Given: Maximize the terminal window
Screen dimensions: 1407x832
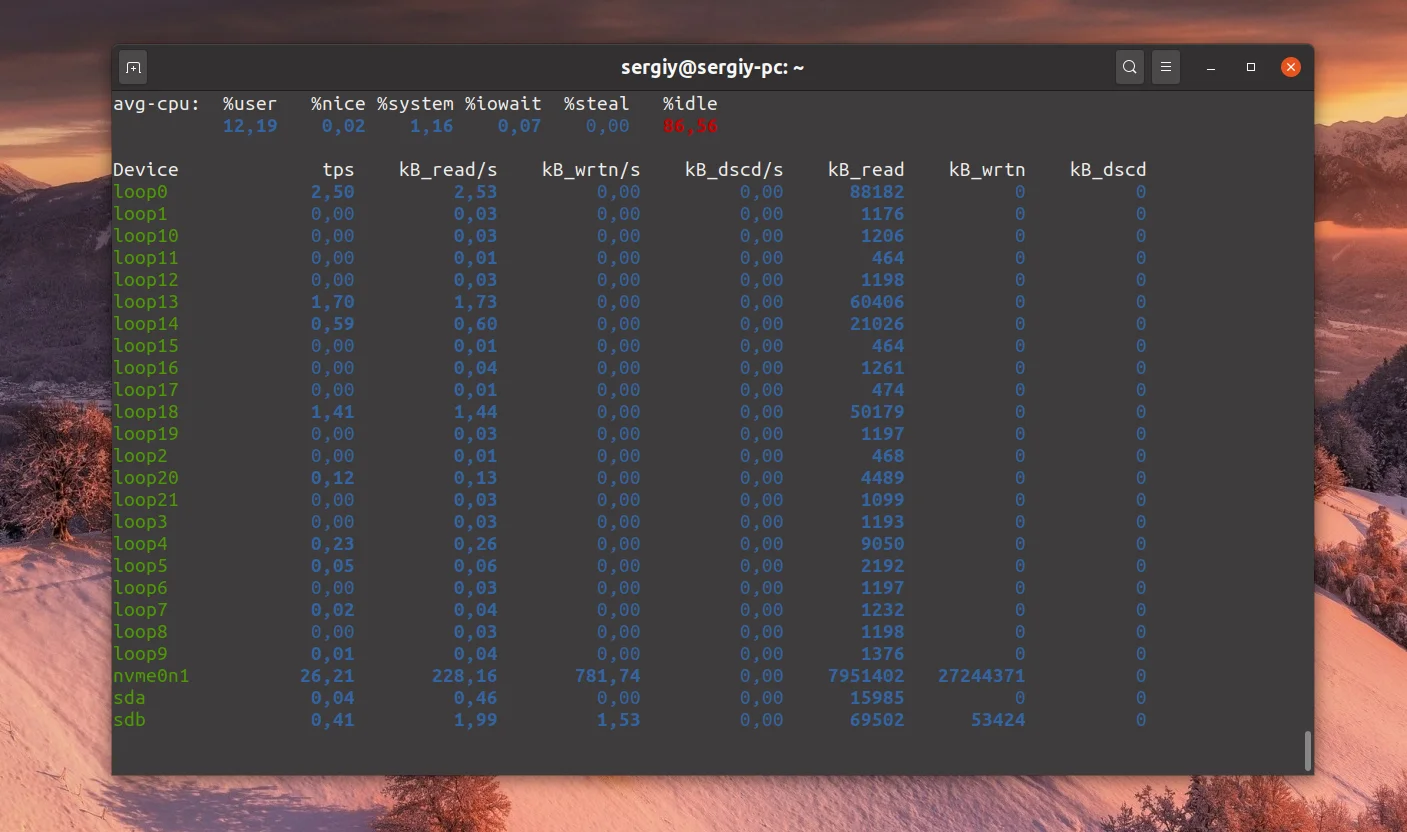Looking at the screenshot, I should click(1251, 68).
